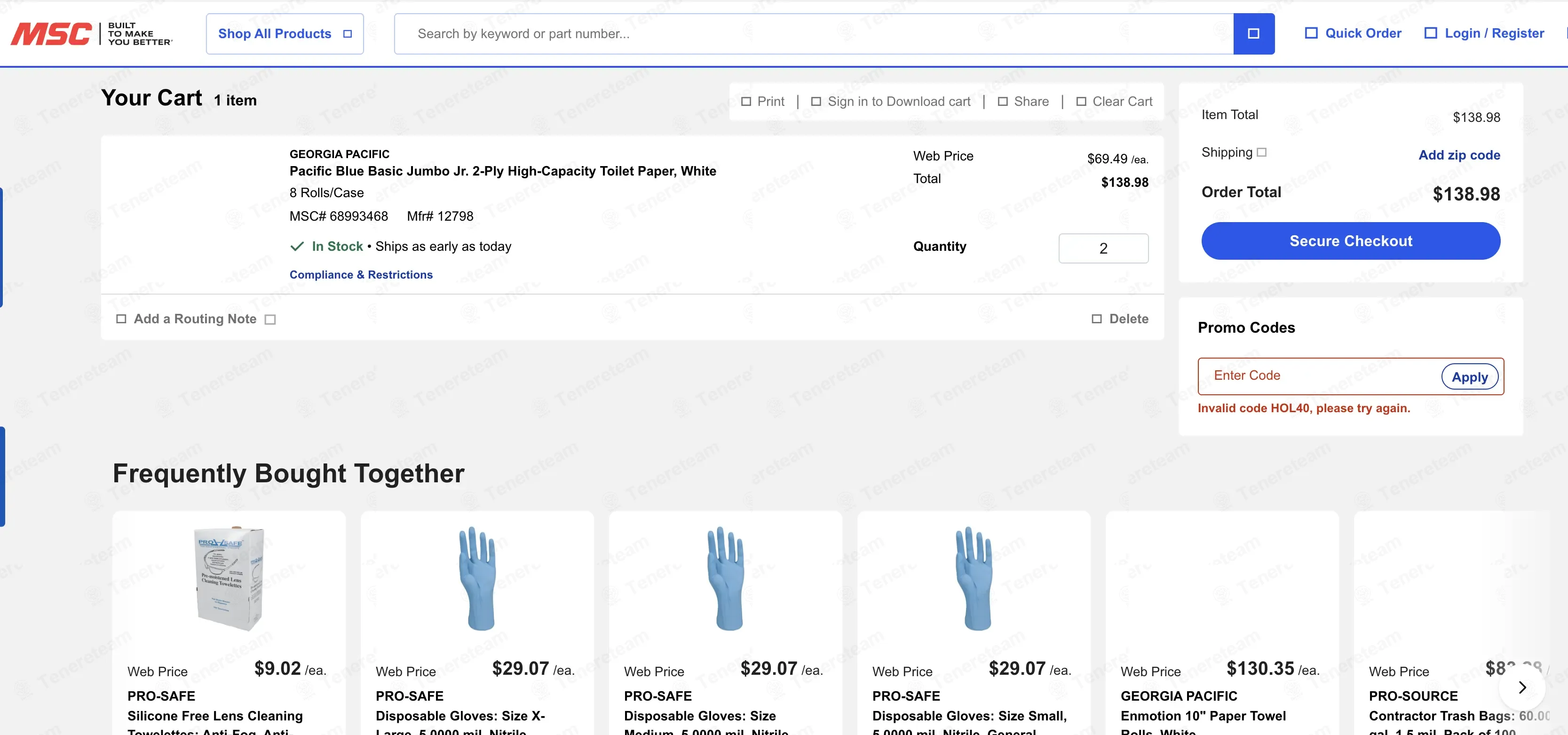Screen dimensions: 1568x735
Task: Click the In Stock checkmark status
Action: 326,247
